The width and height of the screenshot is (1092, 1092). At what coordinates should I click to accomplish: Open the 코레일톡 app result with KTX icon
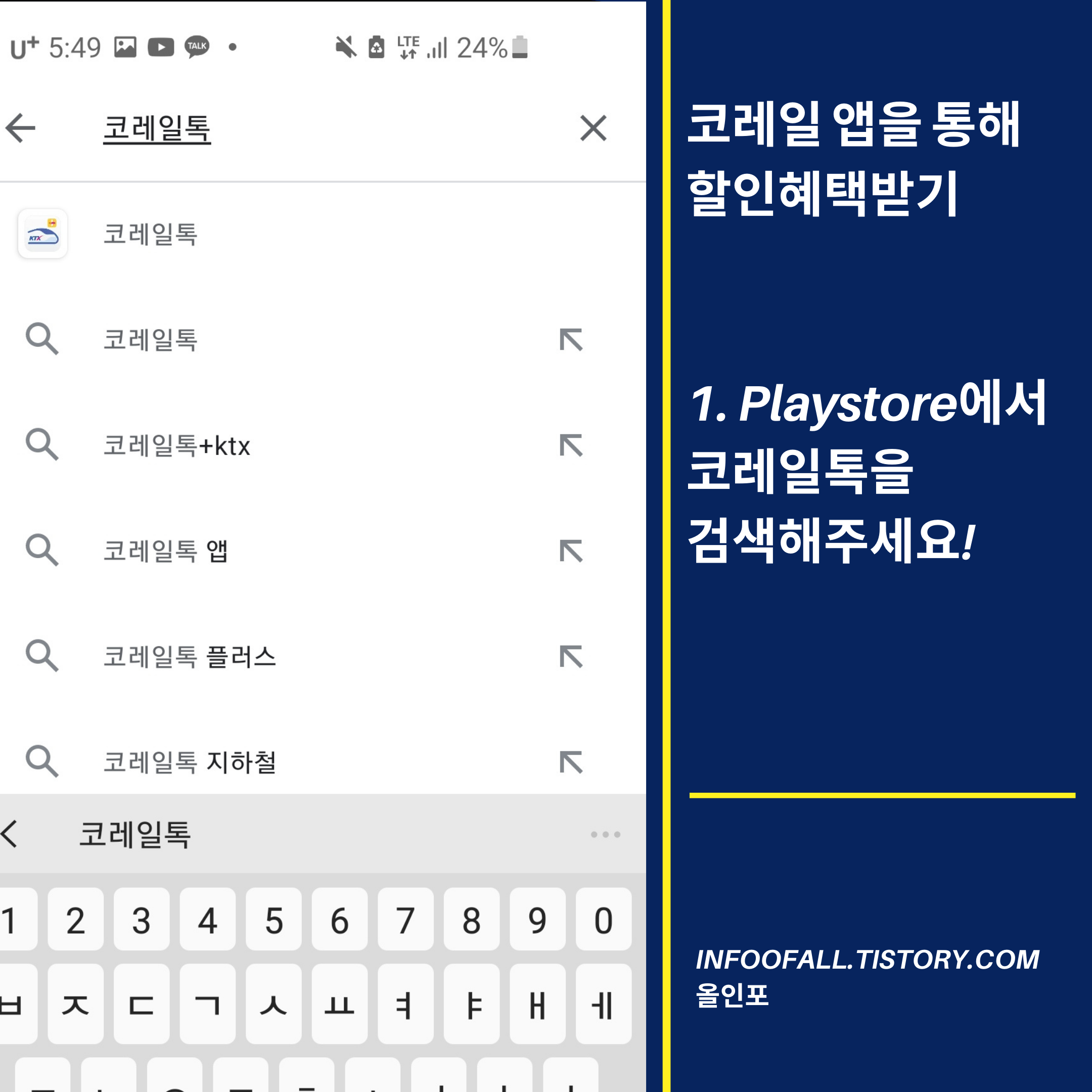click(42, 234)
